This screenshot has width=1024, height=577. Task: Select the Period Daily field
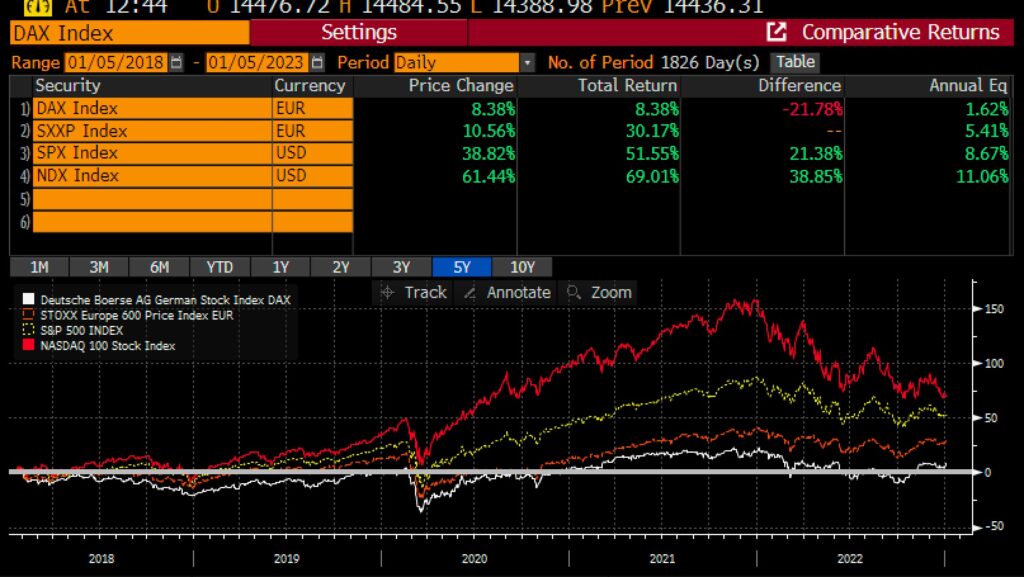click(x=456, y=63)
